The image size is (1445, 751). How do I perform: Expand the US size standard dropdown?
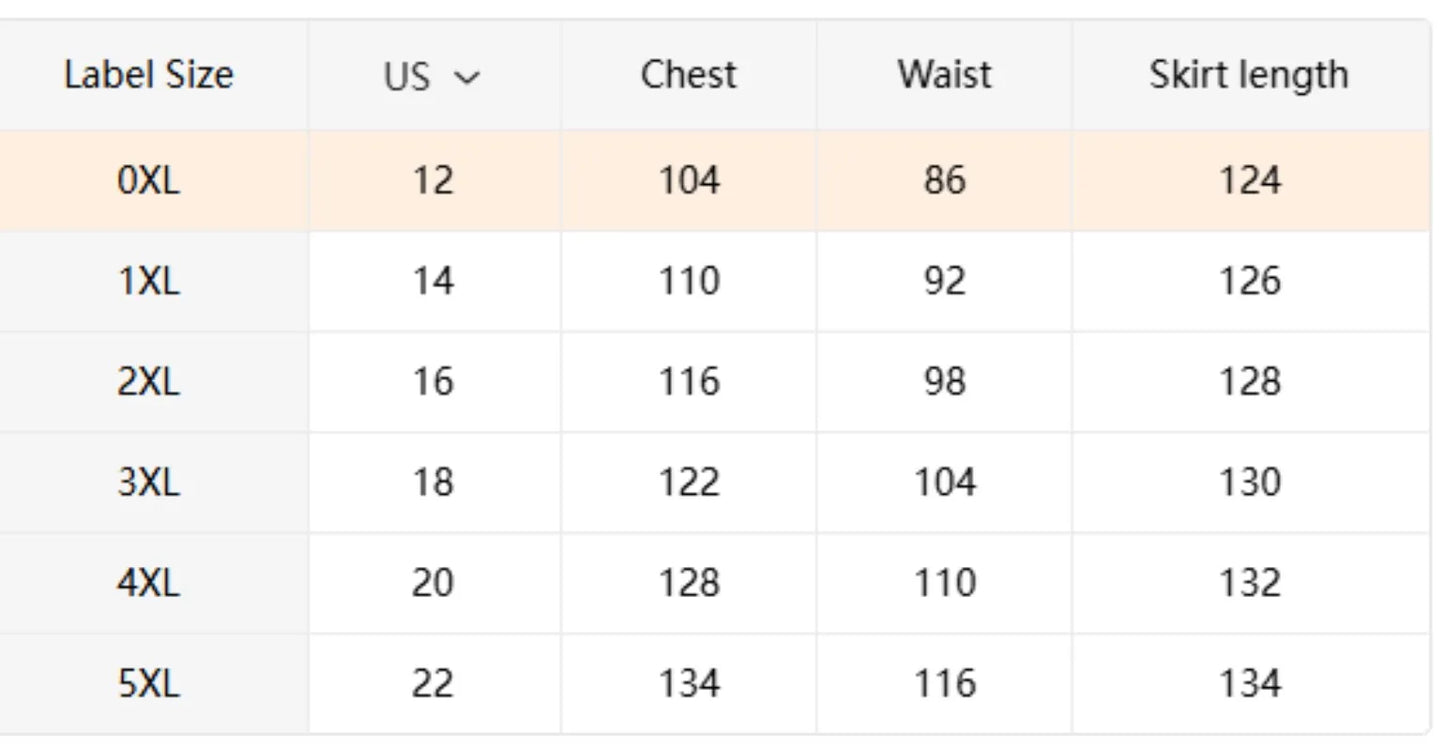[x=433, y=76]
